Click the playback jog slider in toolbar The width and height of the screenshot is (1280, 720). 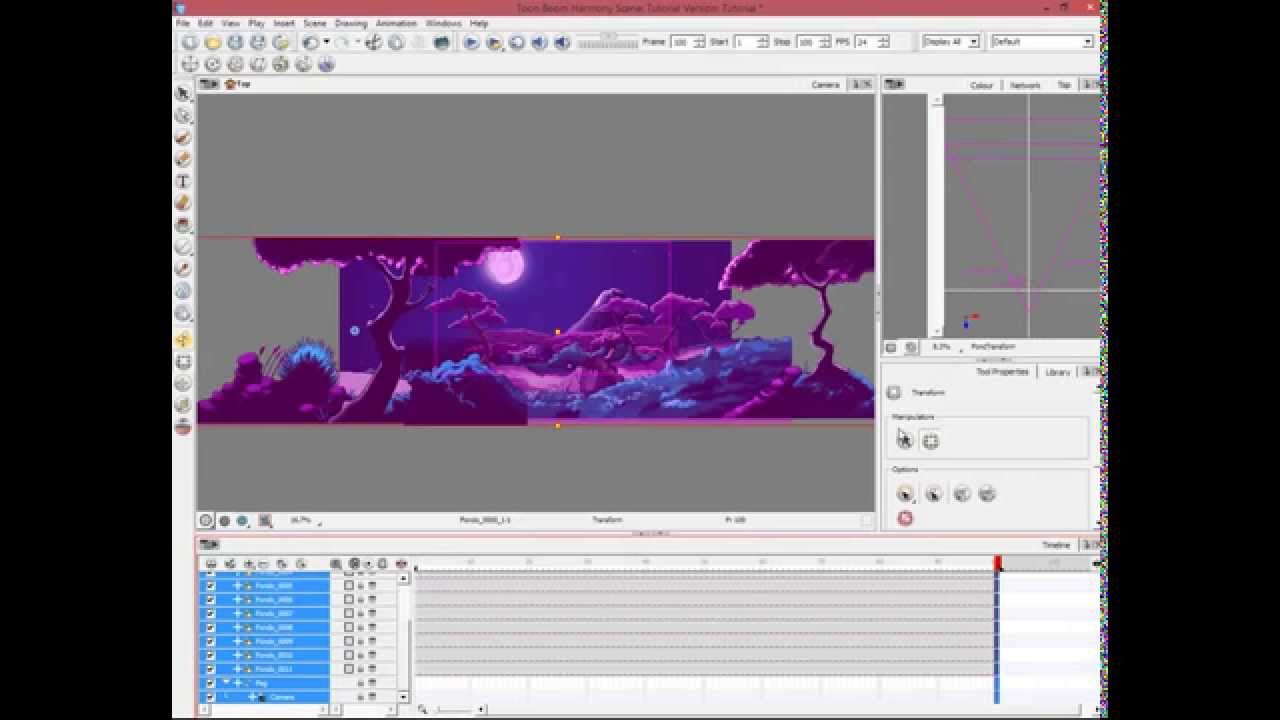click(607, 43)
